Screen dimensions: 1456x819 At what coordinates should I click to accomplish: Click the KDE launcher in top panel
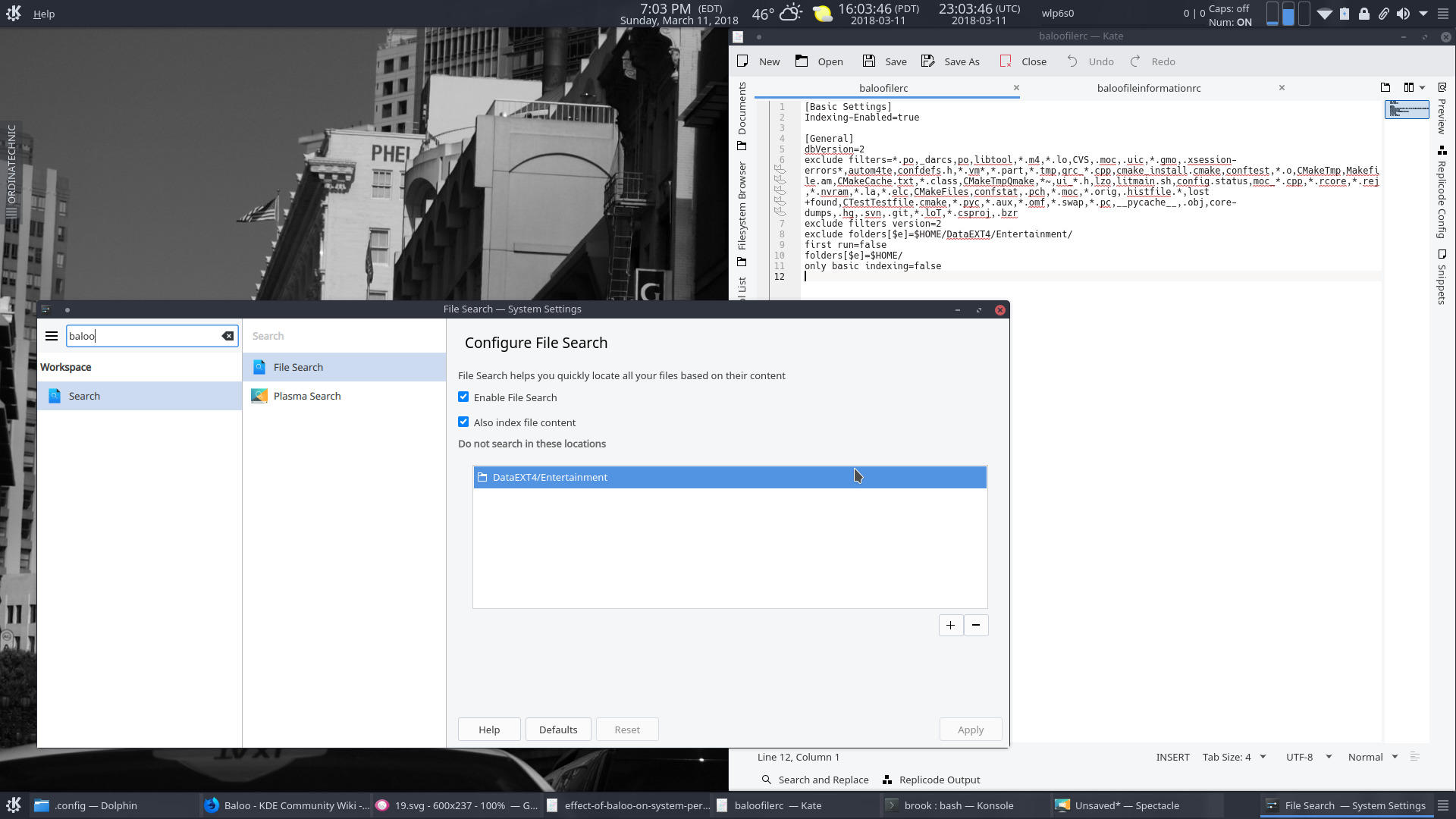click(14, 14)
